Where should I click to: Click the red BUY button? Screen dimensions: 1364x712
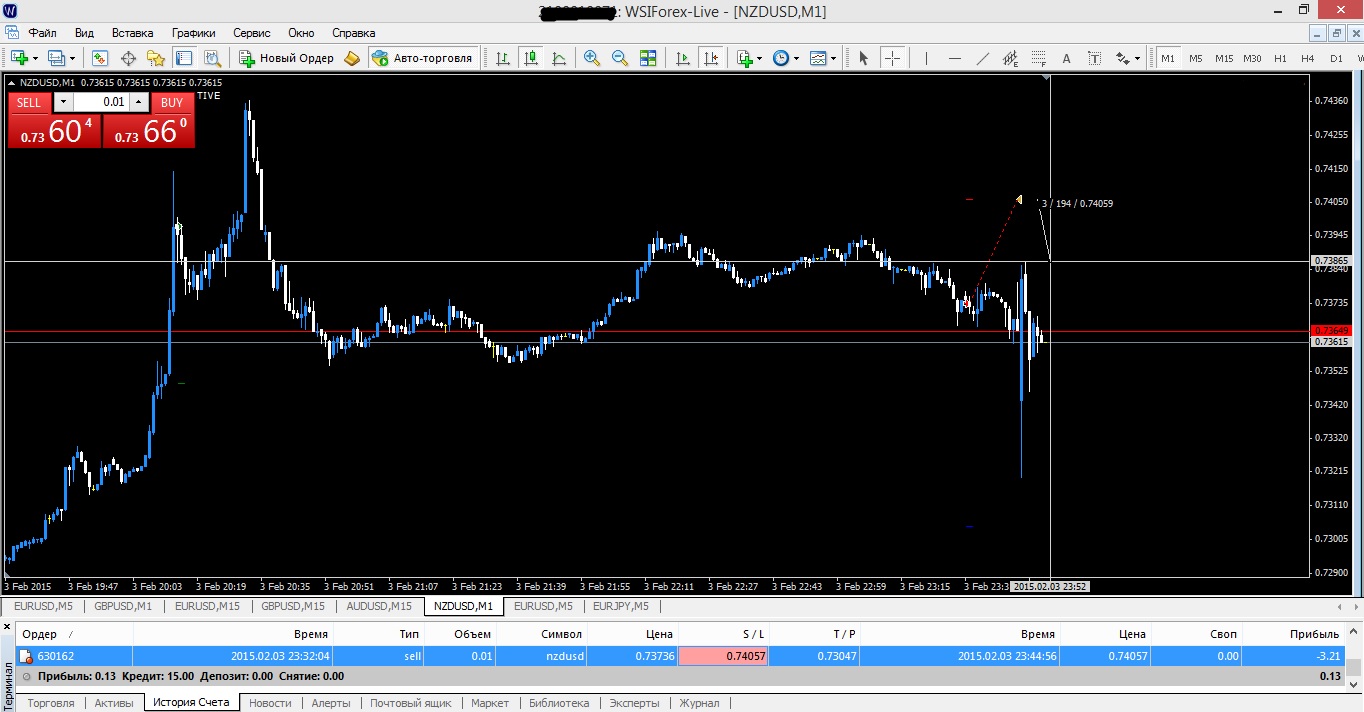(172, 102)
